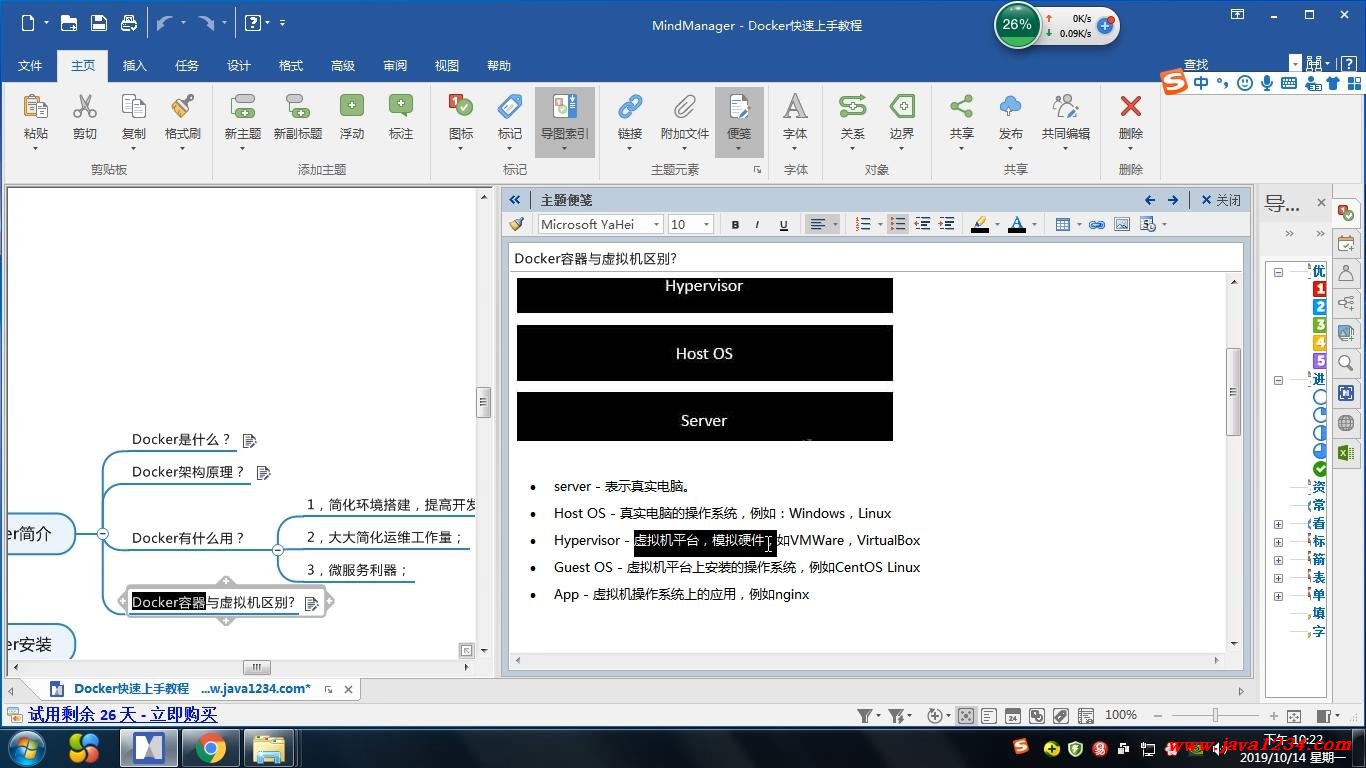
Task: Open the status bar filter dropdown
Action: click(x=878, y=716)
